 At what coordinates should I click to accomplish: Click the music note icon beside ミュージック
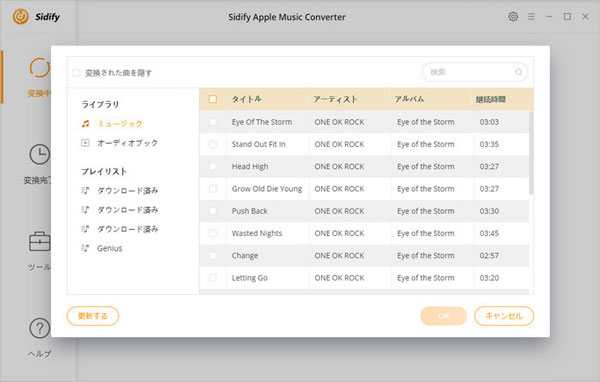tap(85, 124)
